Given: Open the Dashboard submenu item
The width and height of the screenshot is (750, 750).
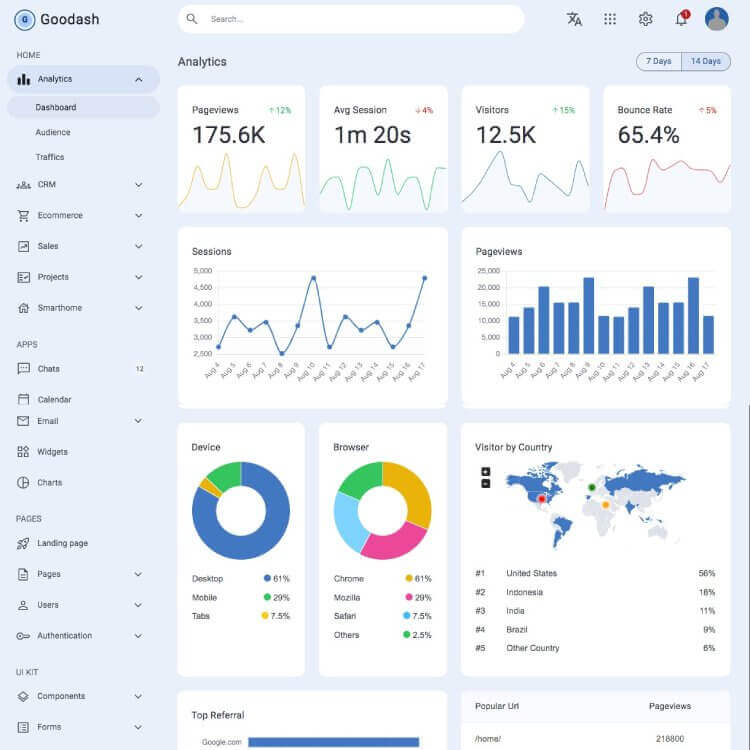Looking at the screenshot, I should pyautogui.click(x=83, y=107).
